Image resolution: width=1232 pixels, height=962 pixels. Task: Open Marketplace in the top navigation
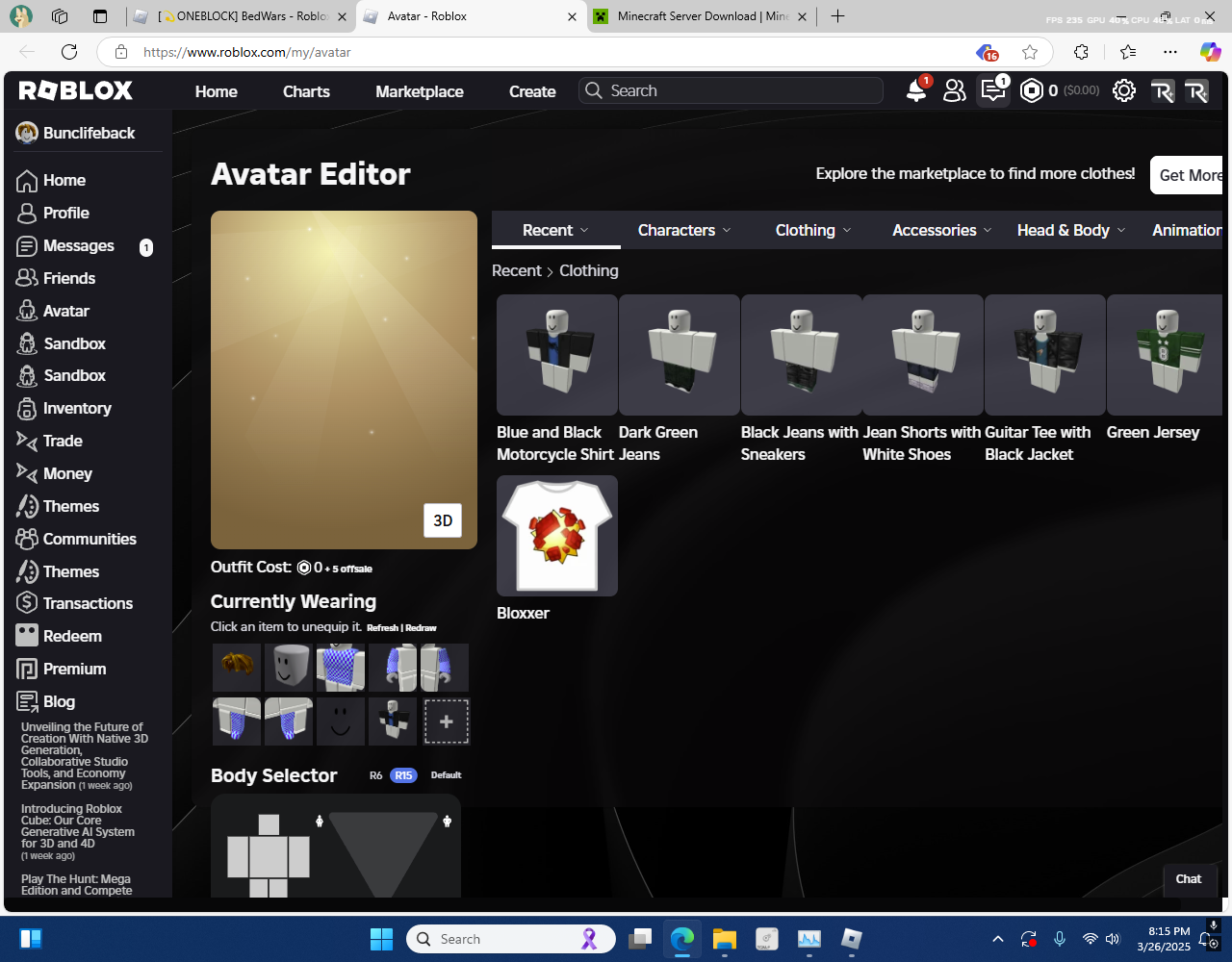420,91
